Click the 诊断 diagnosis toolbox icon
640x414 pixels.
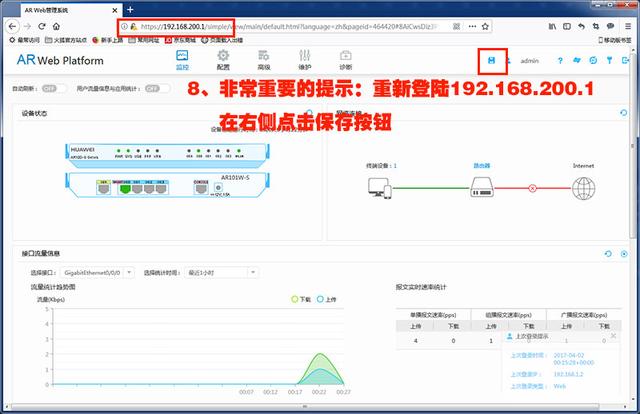coord(345,60)
